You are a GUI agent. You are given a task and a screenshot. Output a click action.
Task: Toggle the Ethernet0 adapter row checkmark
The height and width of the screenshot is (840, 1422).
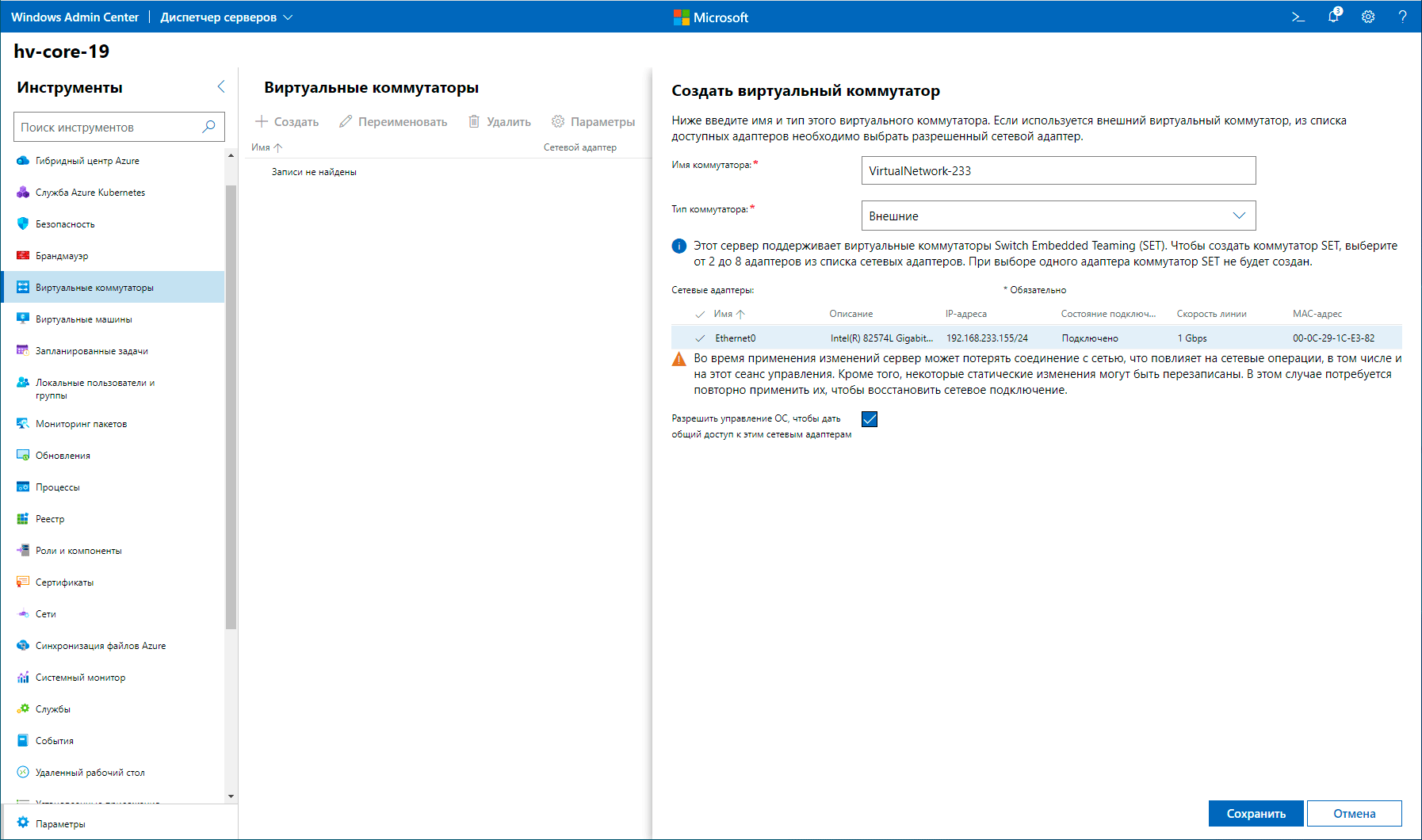(x=700, y=338)
